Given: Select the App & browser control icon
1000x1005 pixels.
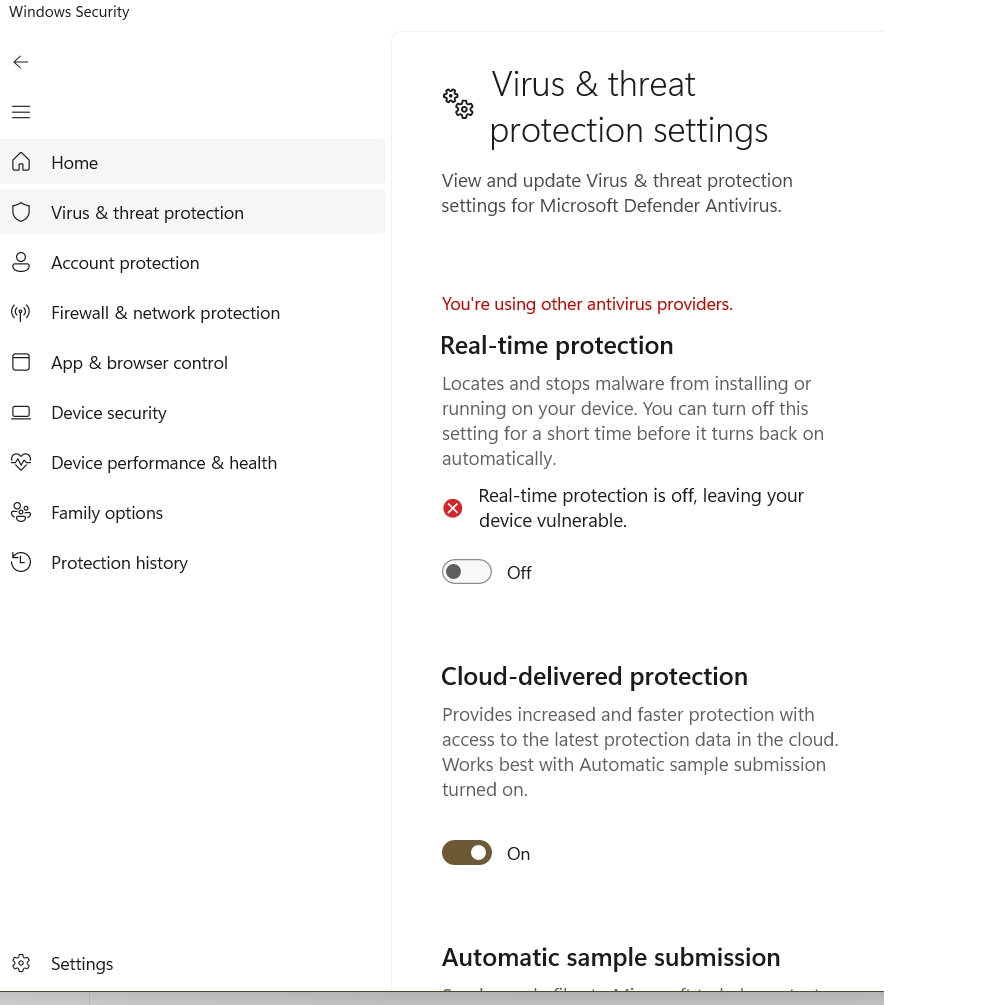Looking at the screenshot, I should (x=21, y=362).
